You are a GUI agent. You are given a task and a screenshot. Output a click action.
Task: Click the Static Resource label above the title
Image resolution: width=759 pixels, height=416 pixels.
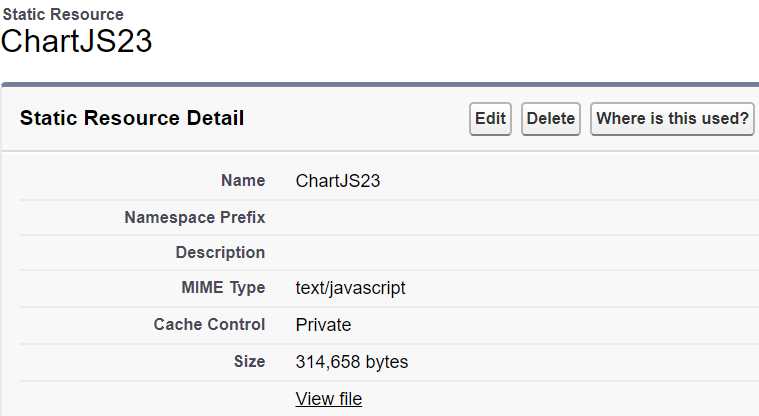point(63,15)
